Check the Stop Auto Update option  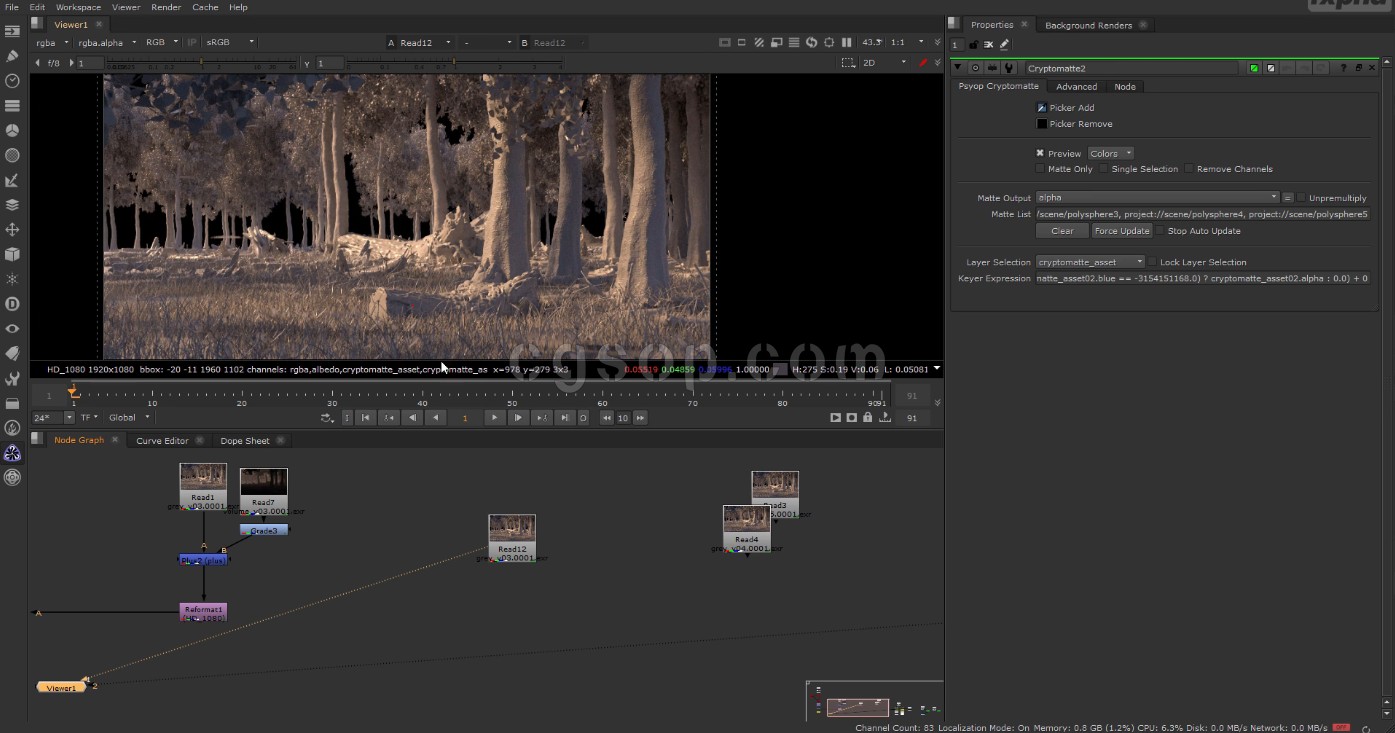[x=1161, y=231]
